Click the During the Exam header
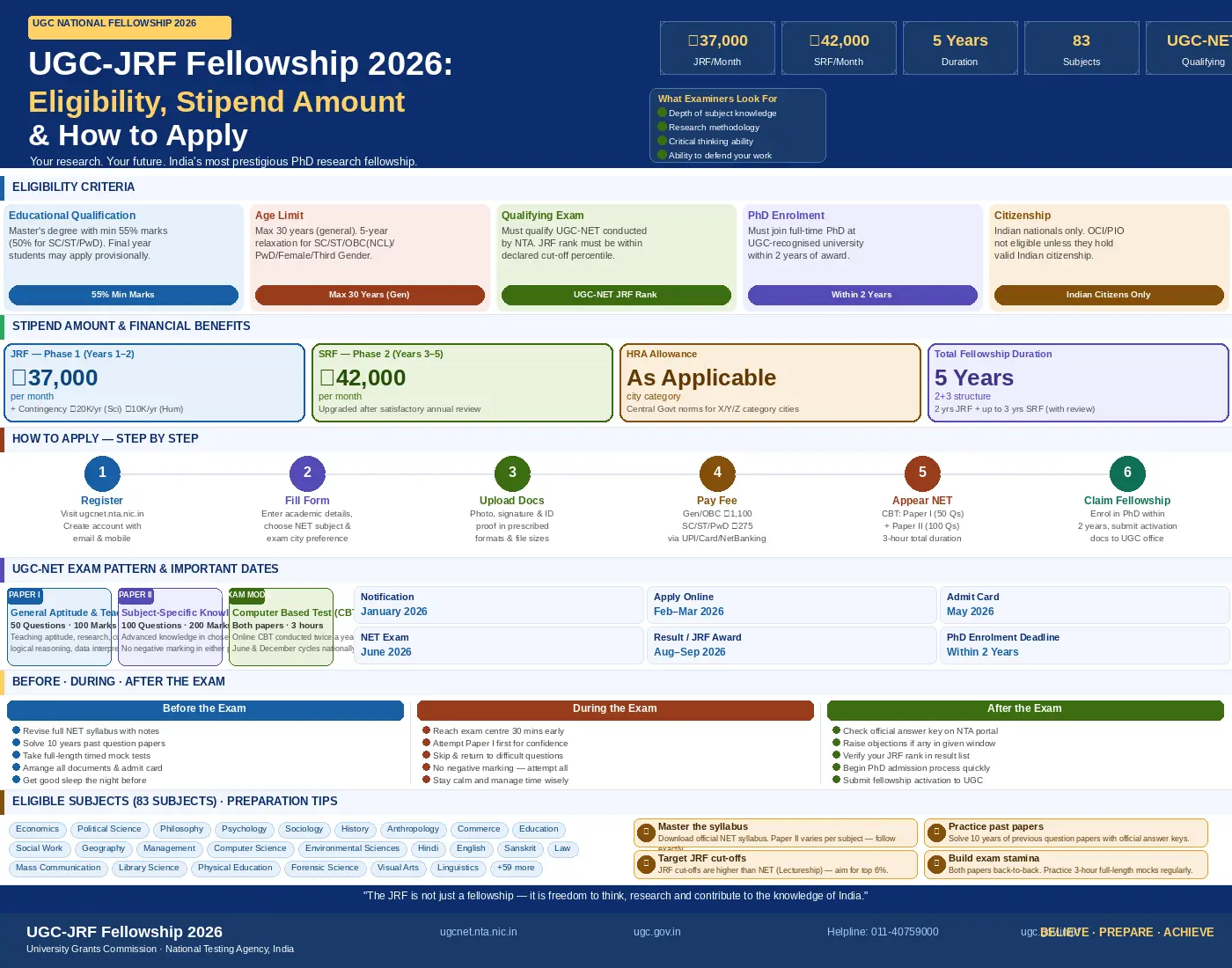The height and width of the screenshot is (968, 1232). (x=615, y=709)
